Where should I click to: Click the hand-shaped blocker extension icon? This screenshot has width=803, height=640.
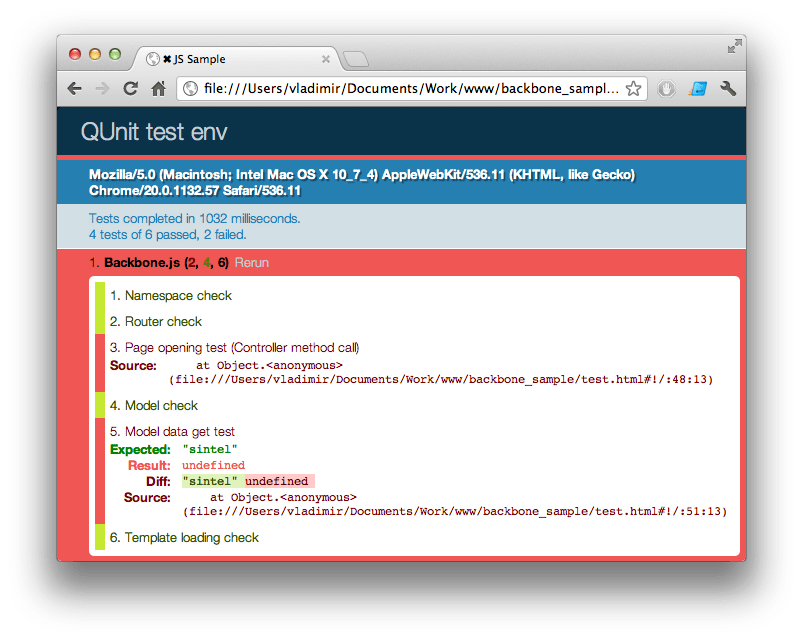(666, 89)
